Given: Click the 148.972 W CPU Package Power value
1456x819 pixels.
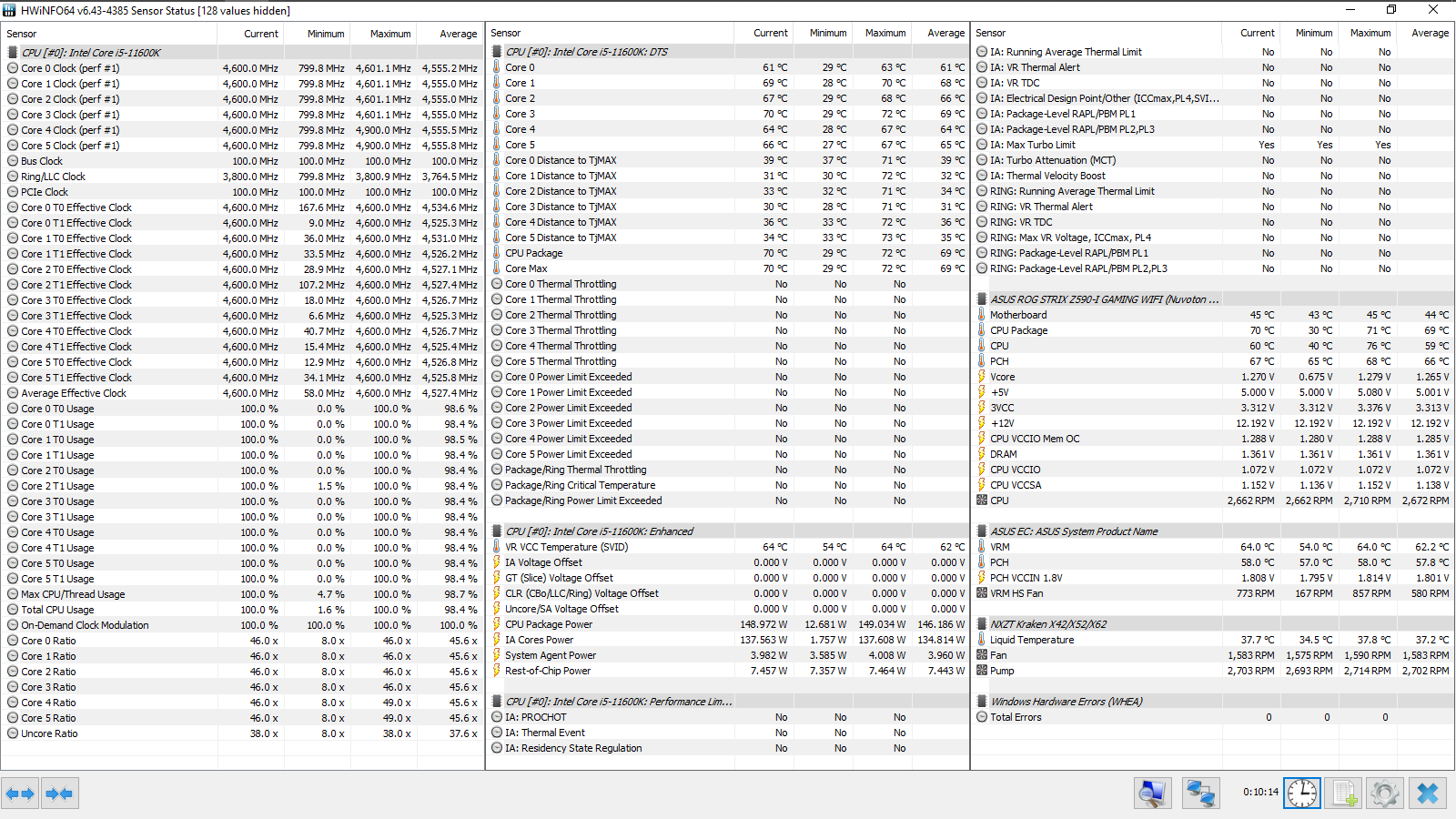Looking at the screenshot, I should pos(763,624).
